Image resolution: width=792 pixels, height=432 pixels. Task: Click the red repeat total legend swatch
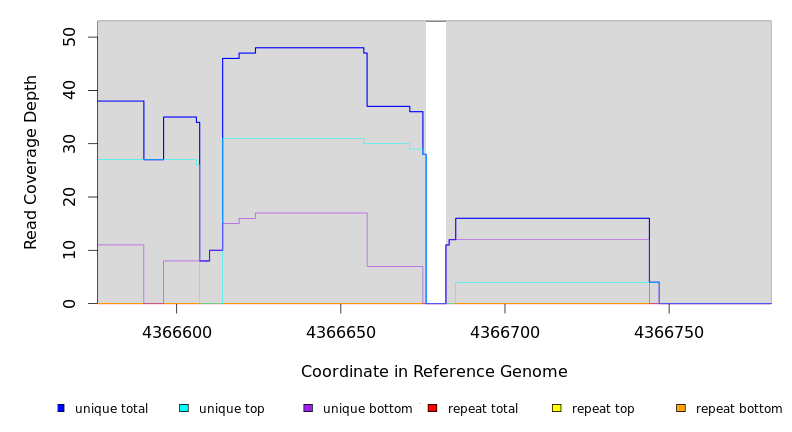pyautogui.click(x=432, y=408)
